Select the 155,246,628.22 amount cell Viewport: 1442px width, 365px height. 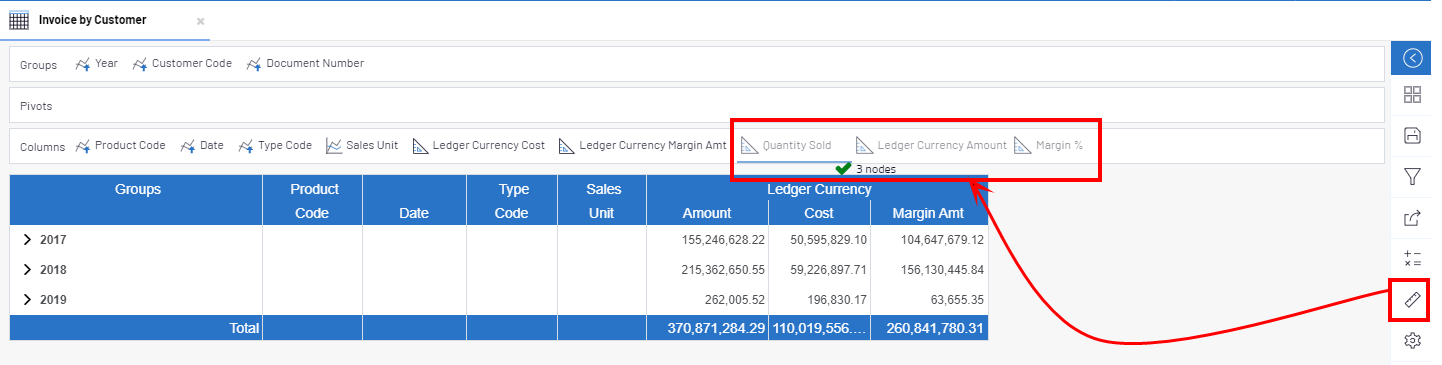[x=707, y=240]
